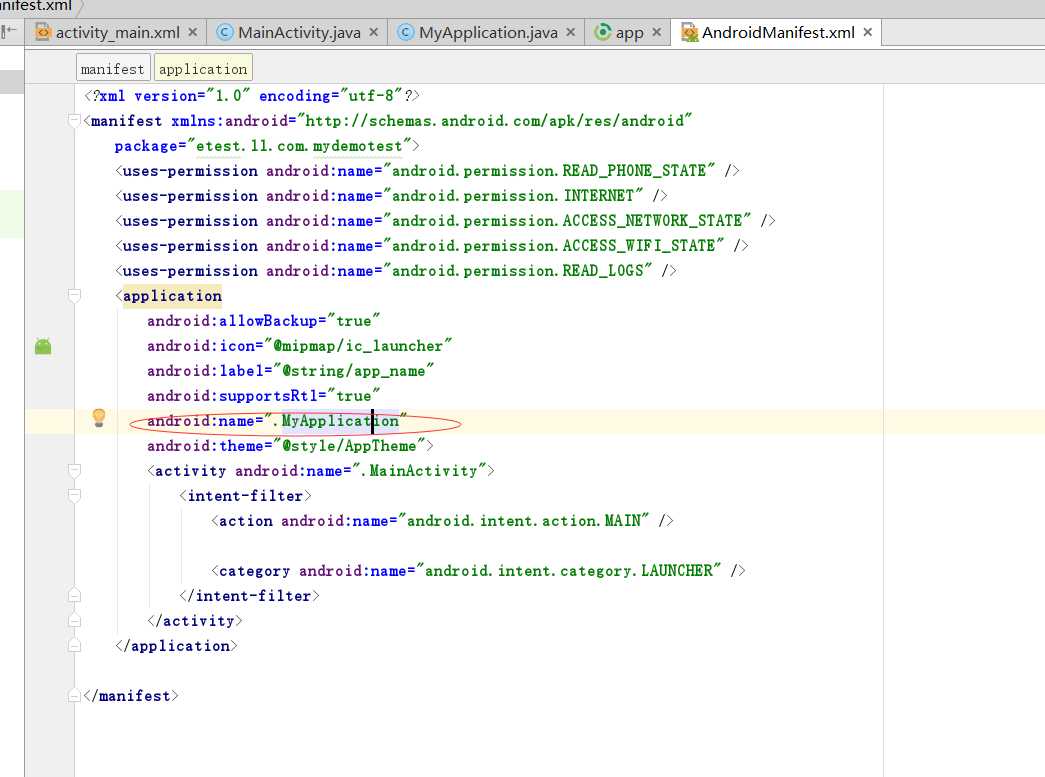Fold at the closing intent-filter marker
Image resolution: width=1045 pixels, height=777 pixels.
point(75,595)
